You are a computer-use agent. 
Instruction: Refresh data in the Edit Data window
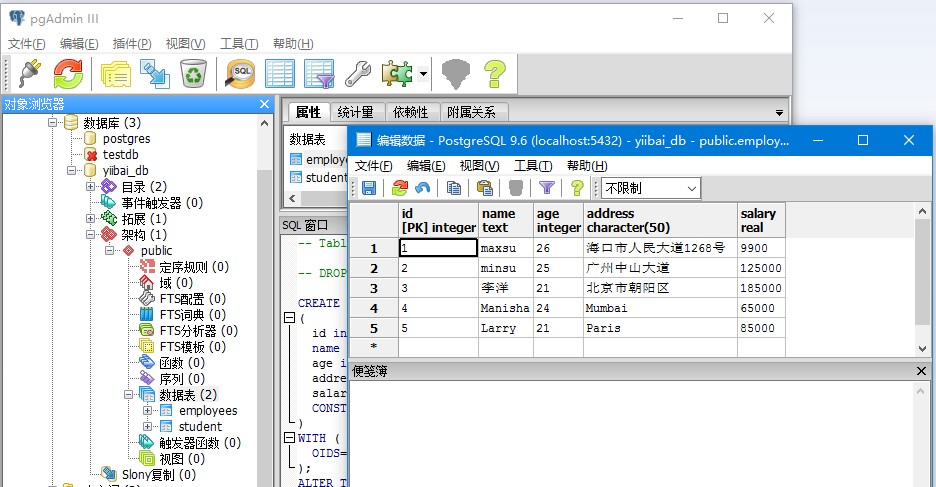pos(399,189)
